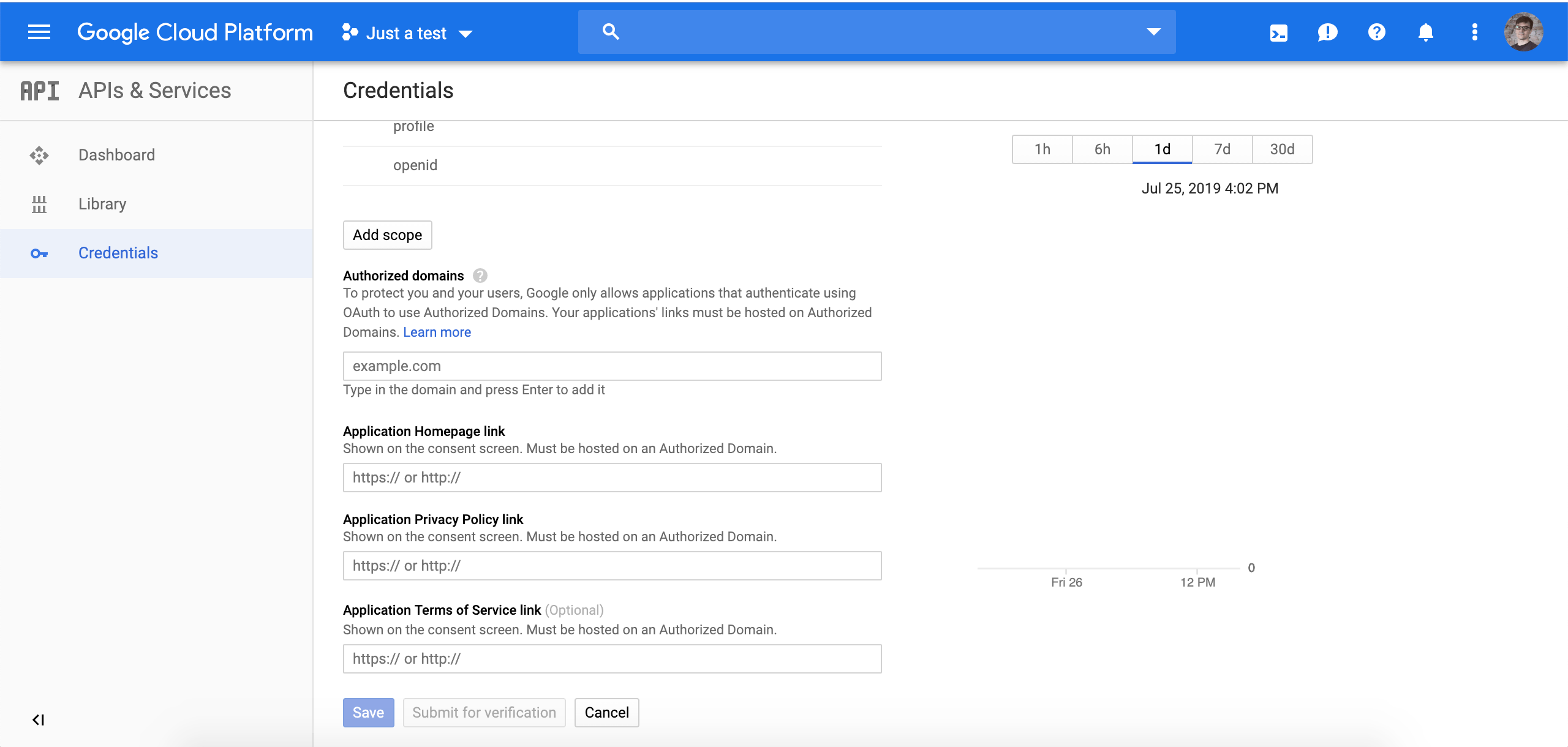Click the Add scope button

(387, 235)
